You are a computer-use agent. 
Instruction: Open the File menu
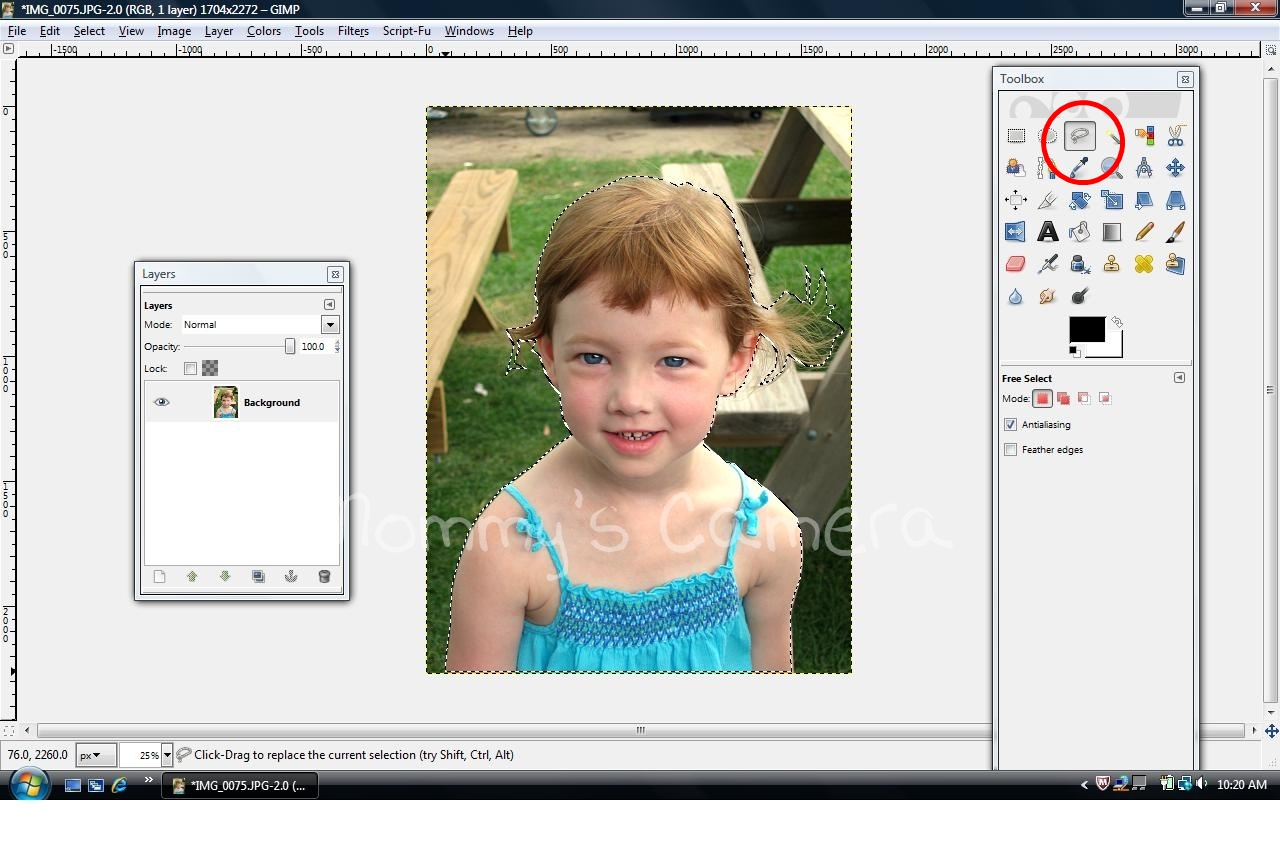[x=17, y=31]
